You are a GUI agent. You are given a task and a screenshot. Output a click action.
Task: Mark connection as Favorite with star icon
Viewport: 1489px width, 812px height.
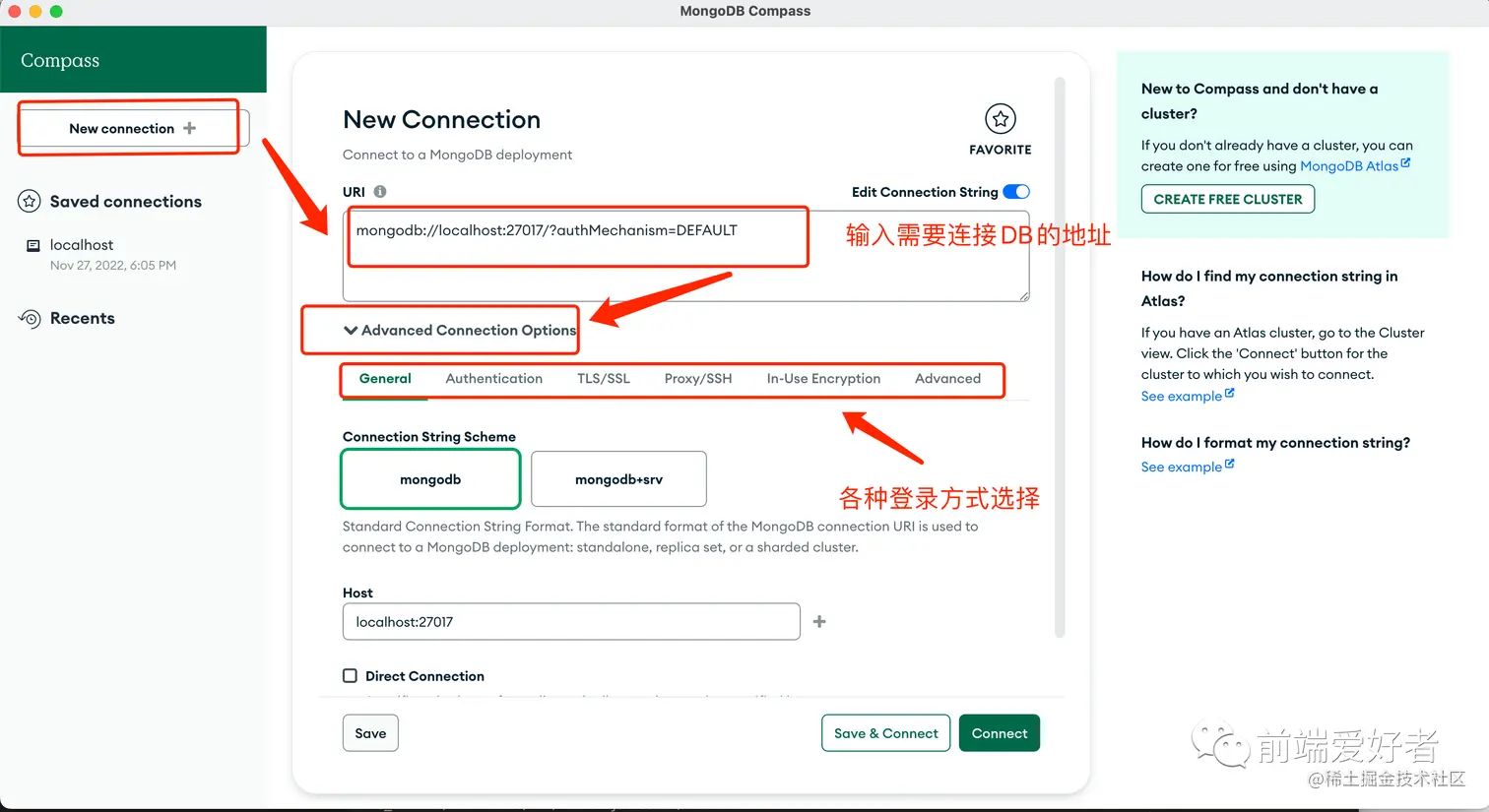coord(1001,119)
